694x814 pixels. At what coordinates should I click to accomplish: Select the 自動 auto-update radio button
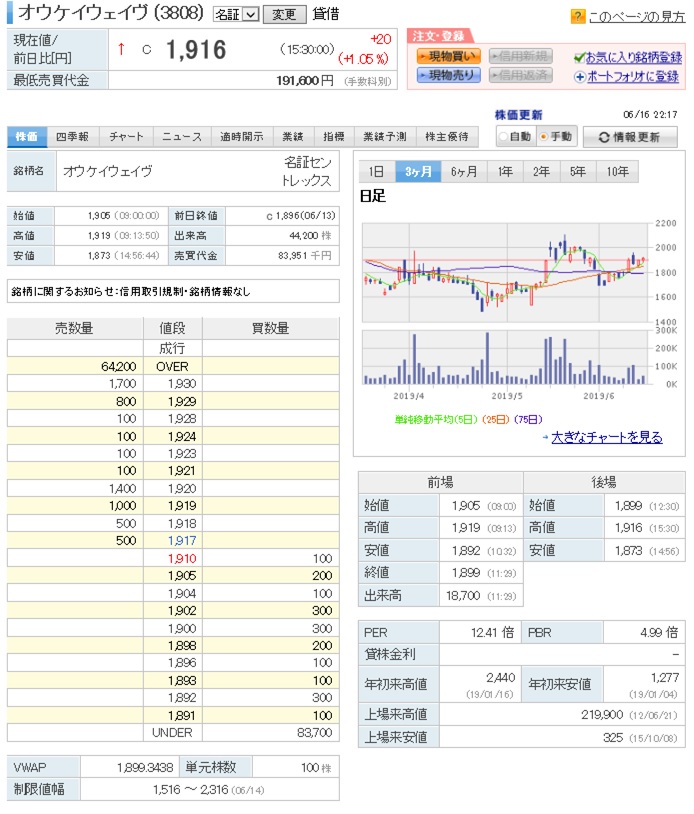point(503,137)
